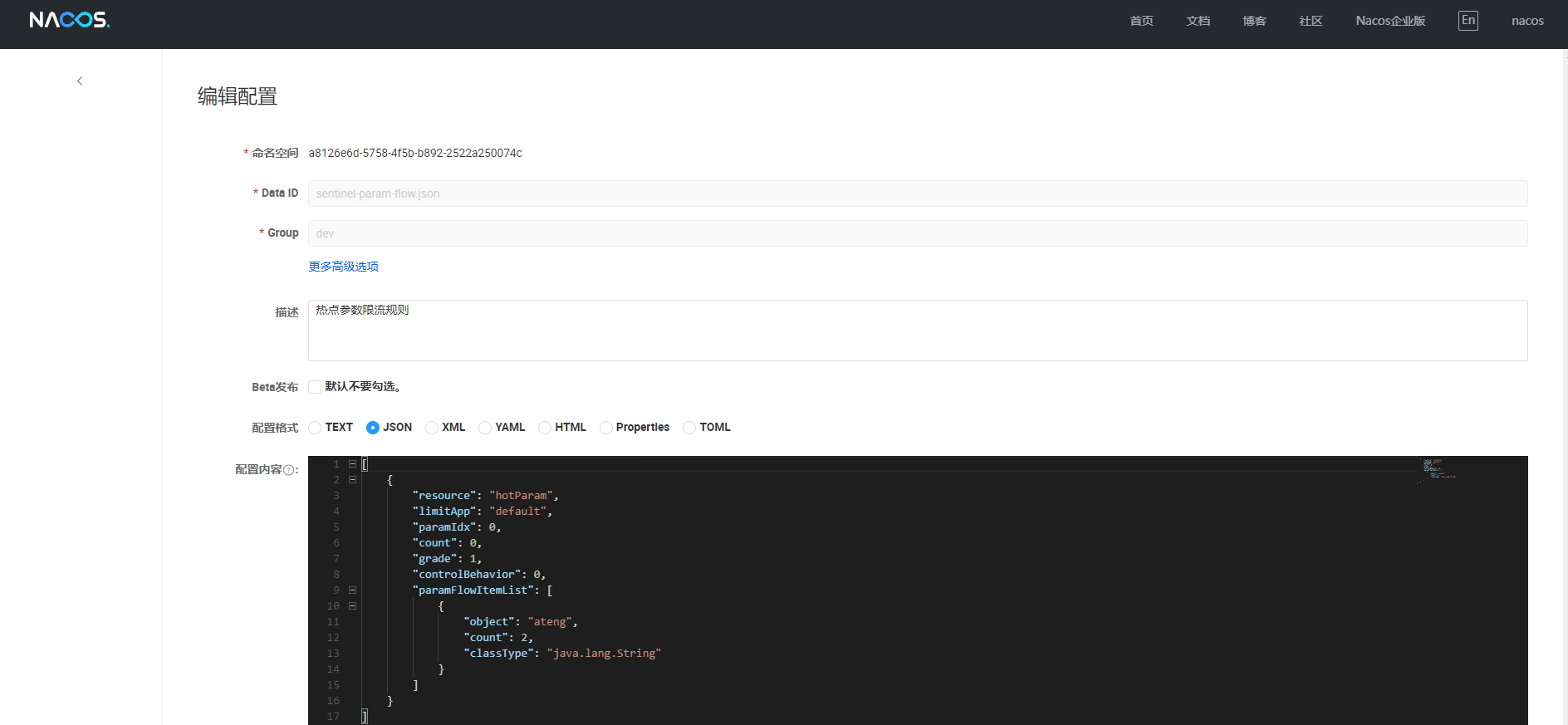Switch language with the En icon

[x=1468, y=21]
